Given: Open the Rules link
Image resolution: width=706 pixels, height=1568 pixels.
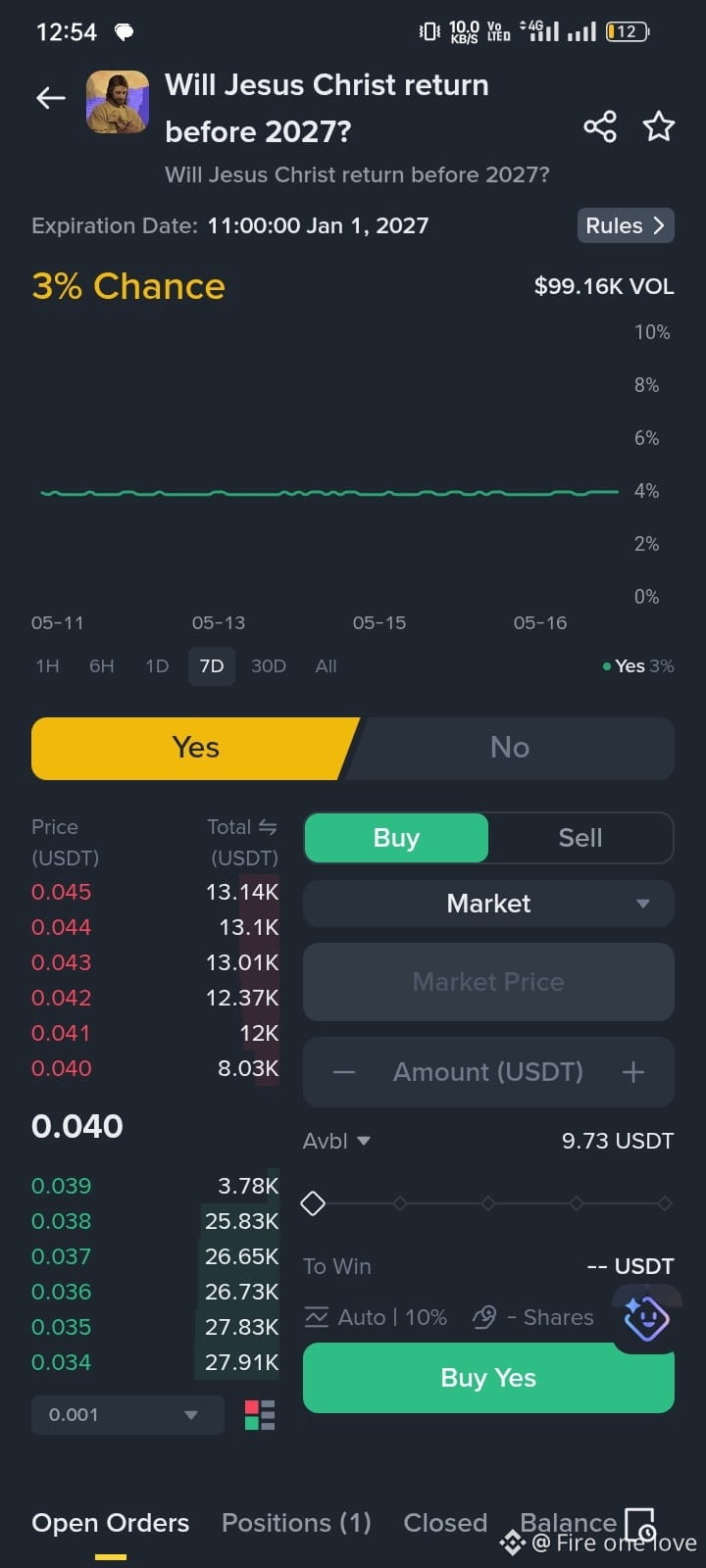Looking at the screenshot, I should click(x=626, y=225).
